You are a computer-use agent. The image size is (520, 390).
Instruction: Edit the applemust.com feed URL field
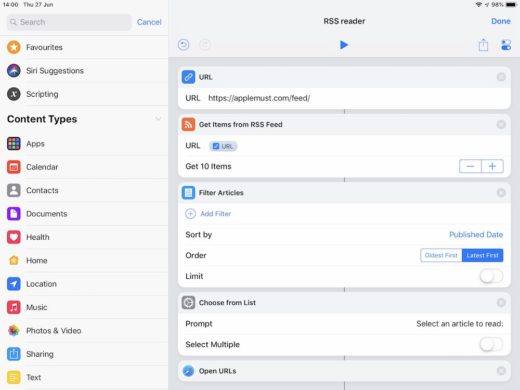(259, 98)
